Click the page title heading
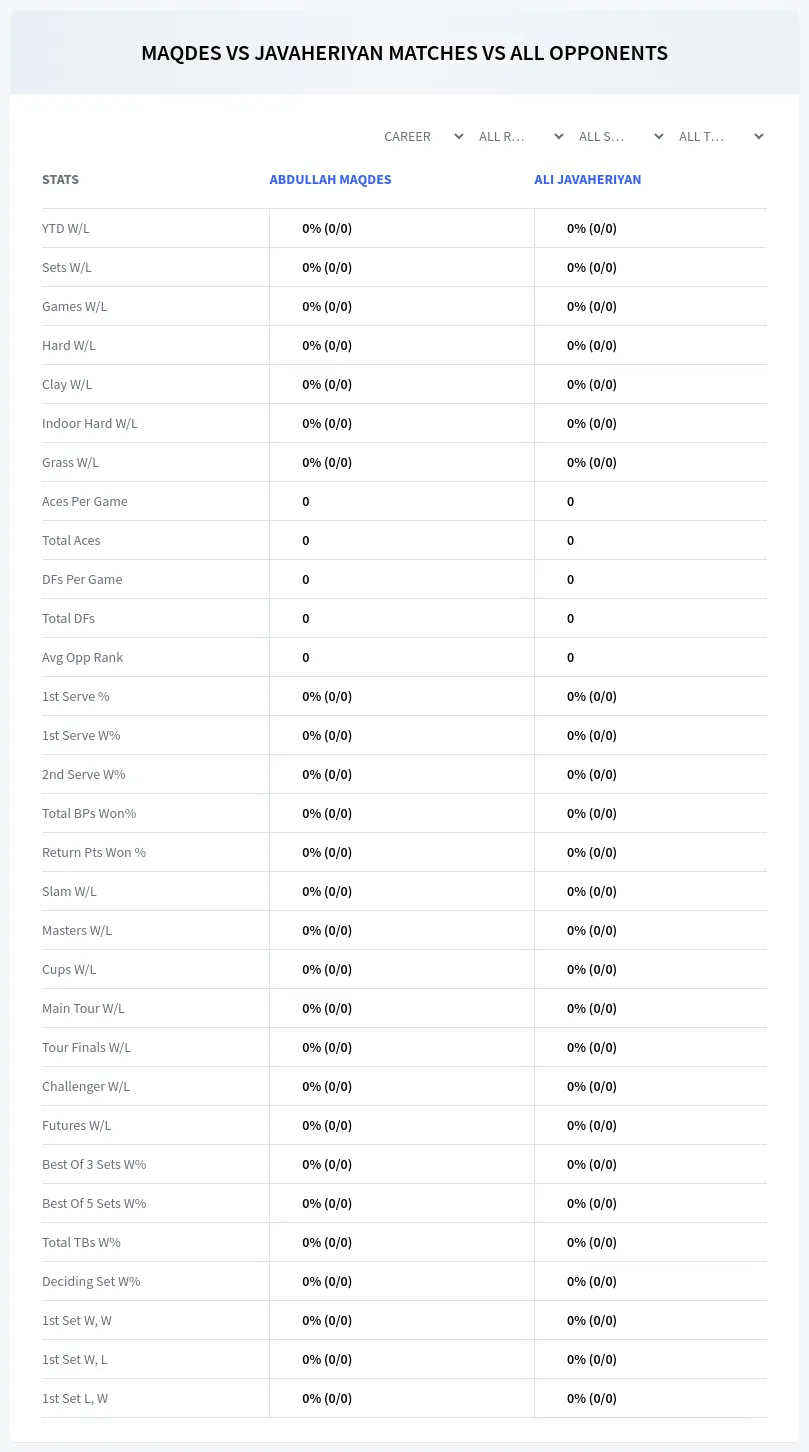809x1452 pixels. [x=404, y=53]
